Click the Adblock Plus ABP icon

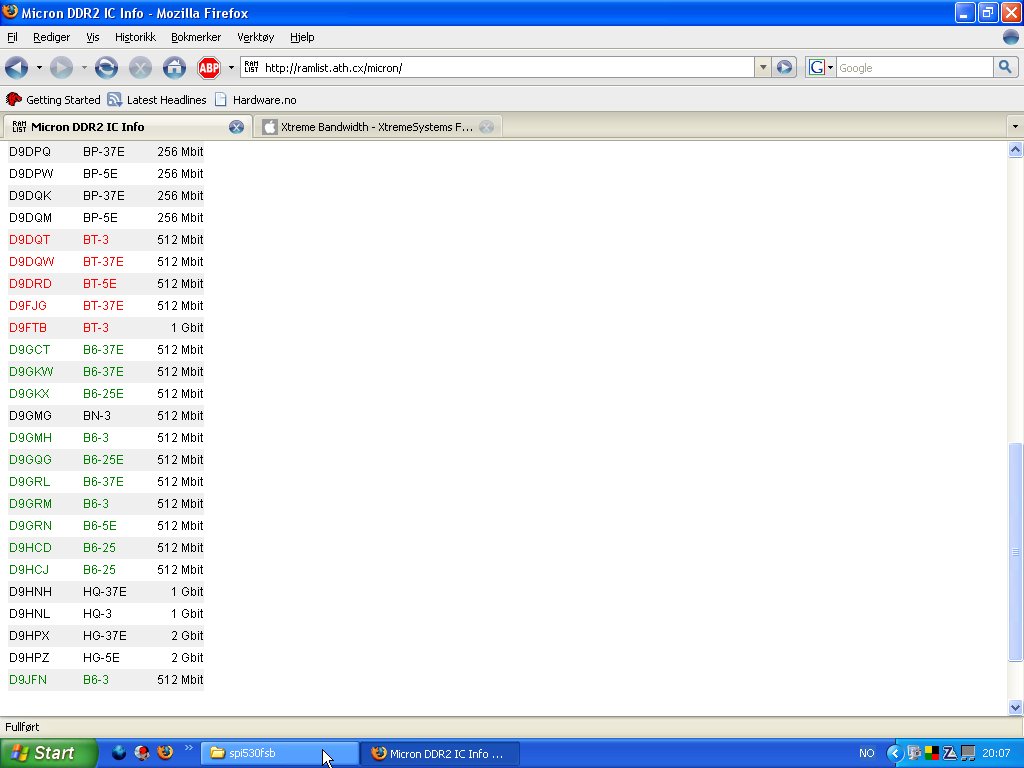[209, 67]
